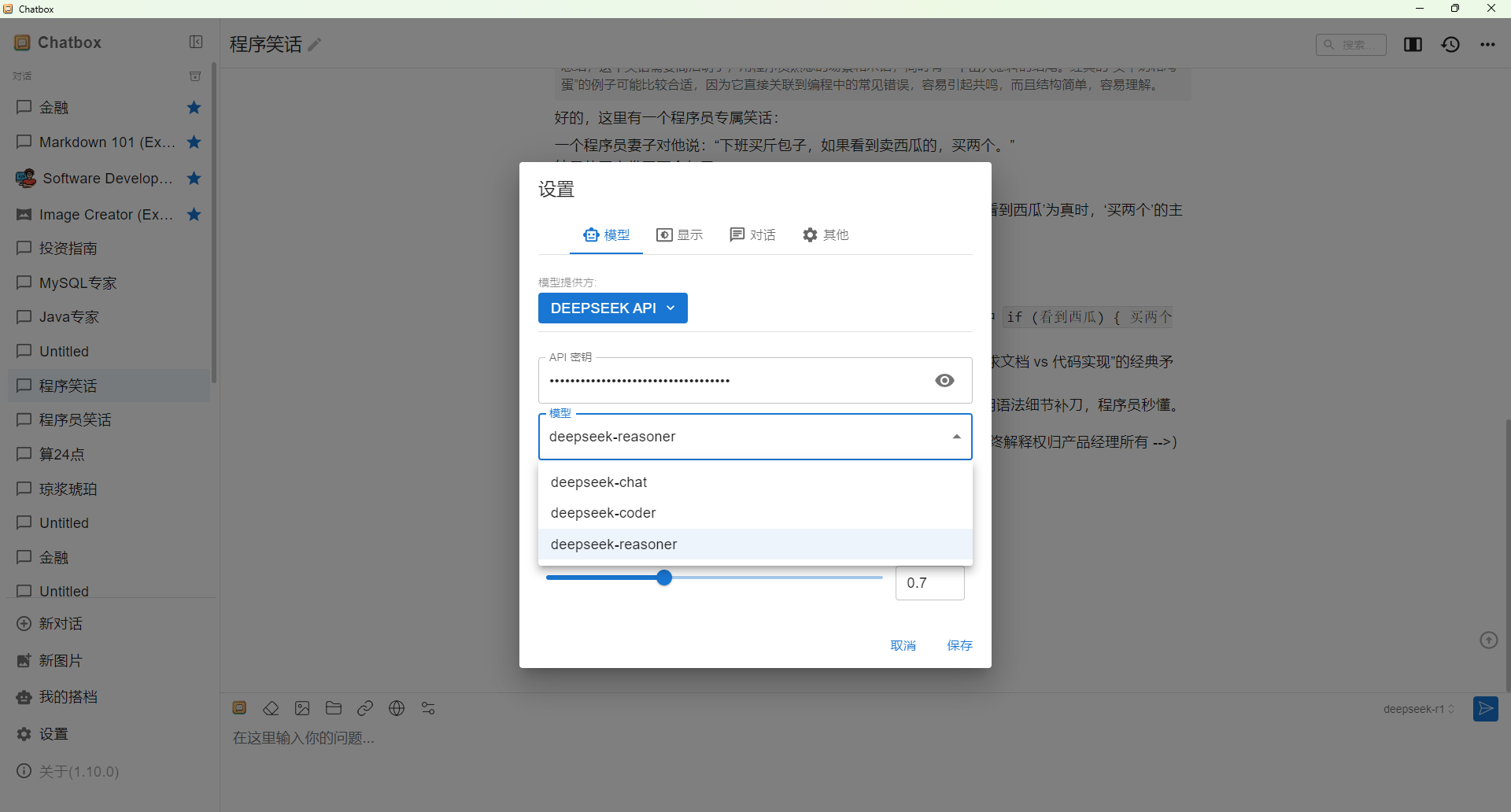Viewport: 1511px width, 812px height.
Task: Collapse the 模型 dropdown arrow
Action: (956, 437)
